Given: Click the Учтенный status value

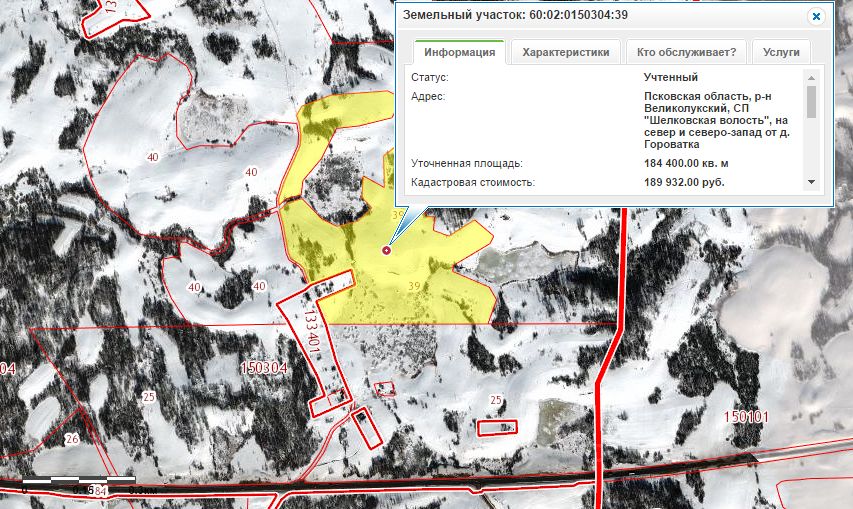Looking at the screenshot, I should tap(671, 77).
